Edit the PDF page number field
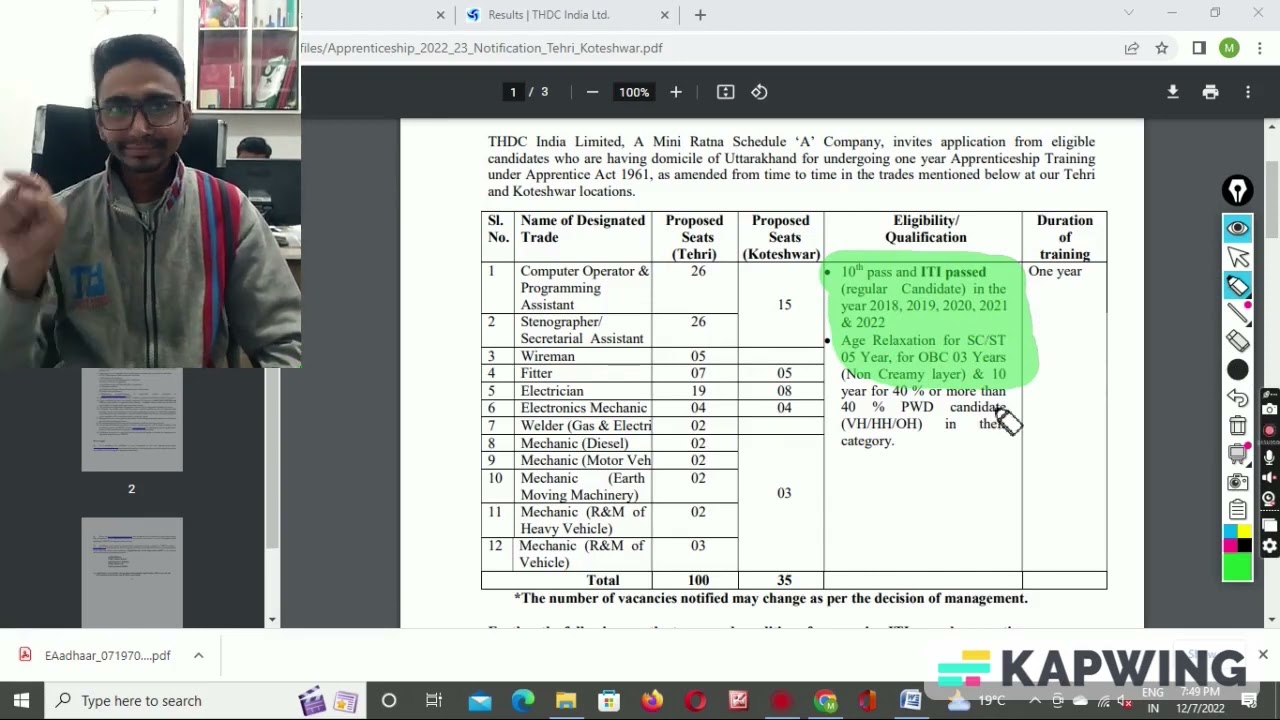 tap(513, 92)
